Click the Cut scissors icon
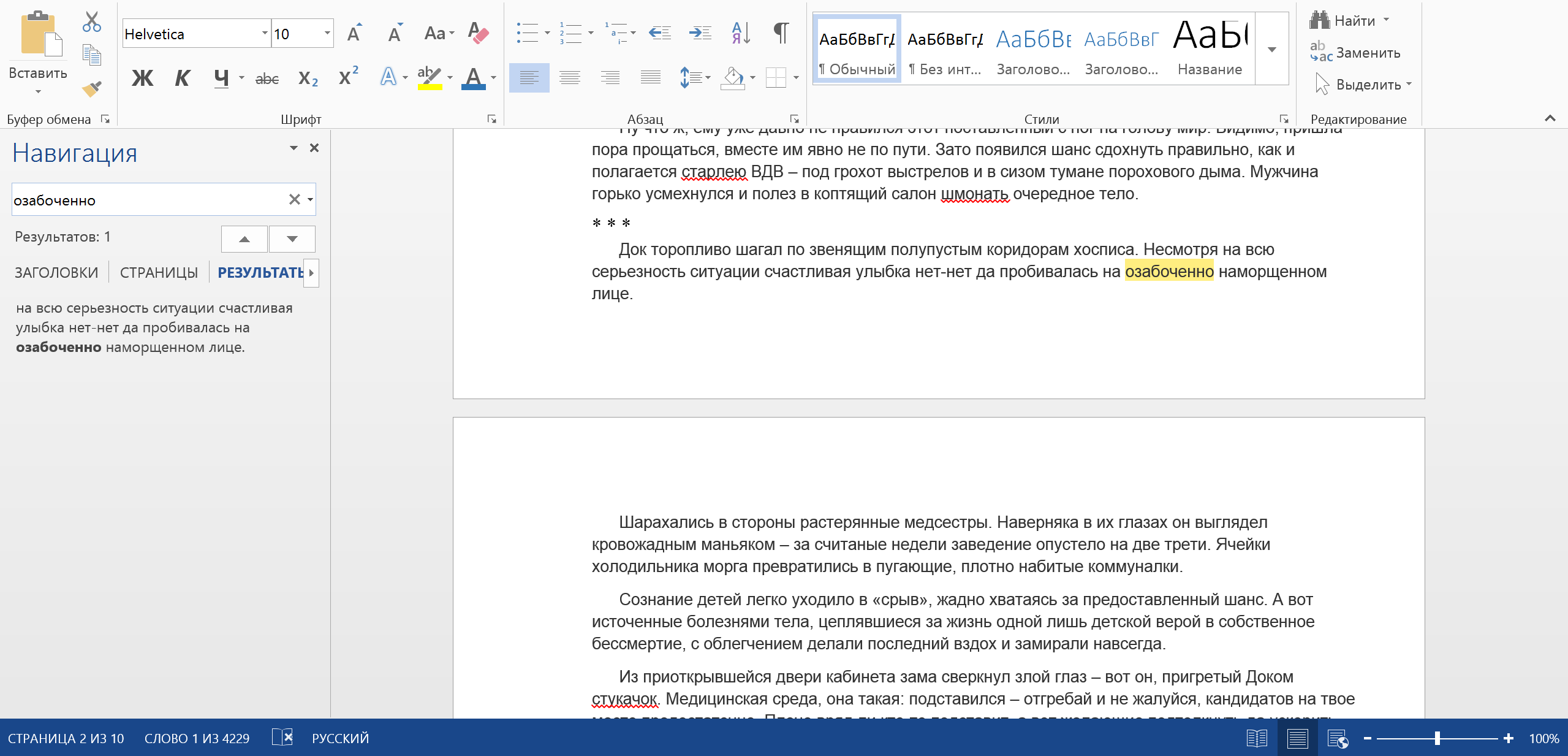Screen dimensions: 1568x756 (91, 21)
